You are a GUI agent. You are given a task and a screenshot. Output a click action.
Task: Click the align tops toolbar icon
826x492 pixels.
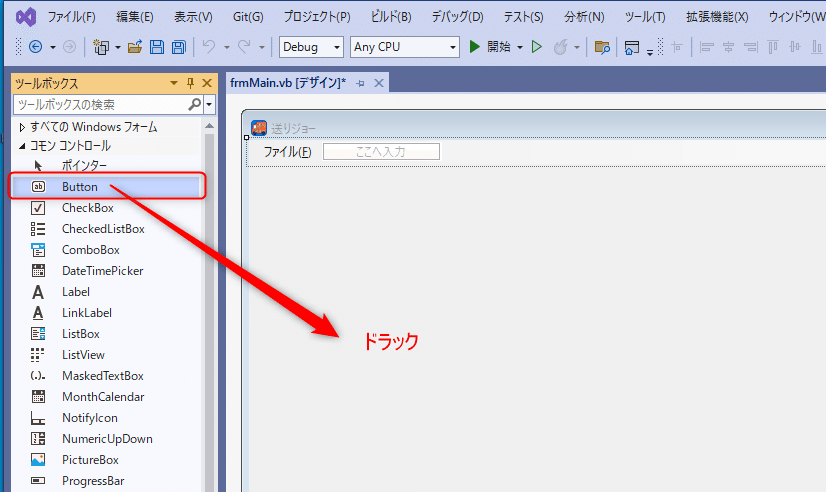(x=773, y=47)
